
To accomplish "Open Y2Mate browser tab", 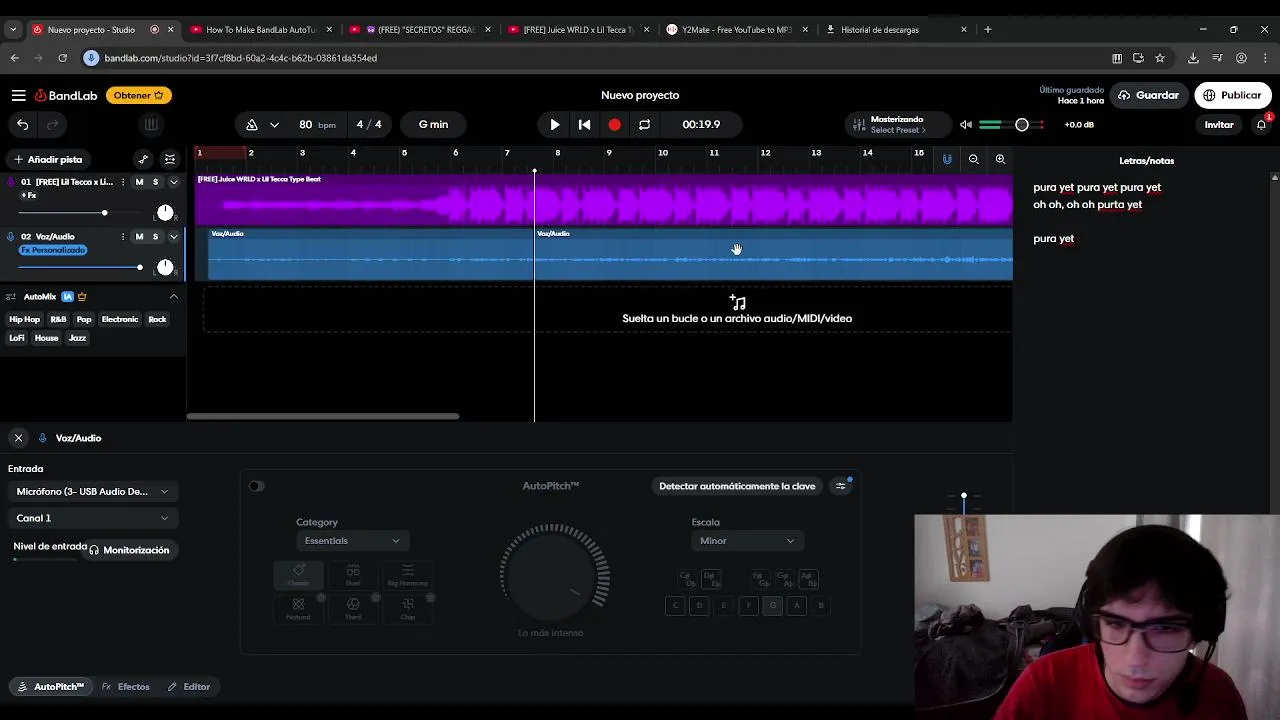I will click(738, 29).
